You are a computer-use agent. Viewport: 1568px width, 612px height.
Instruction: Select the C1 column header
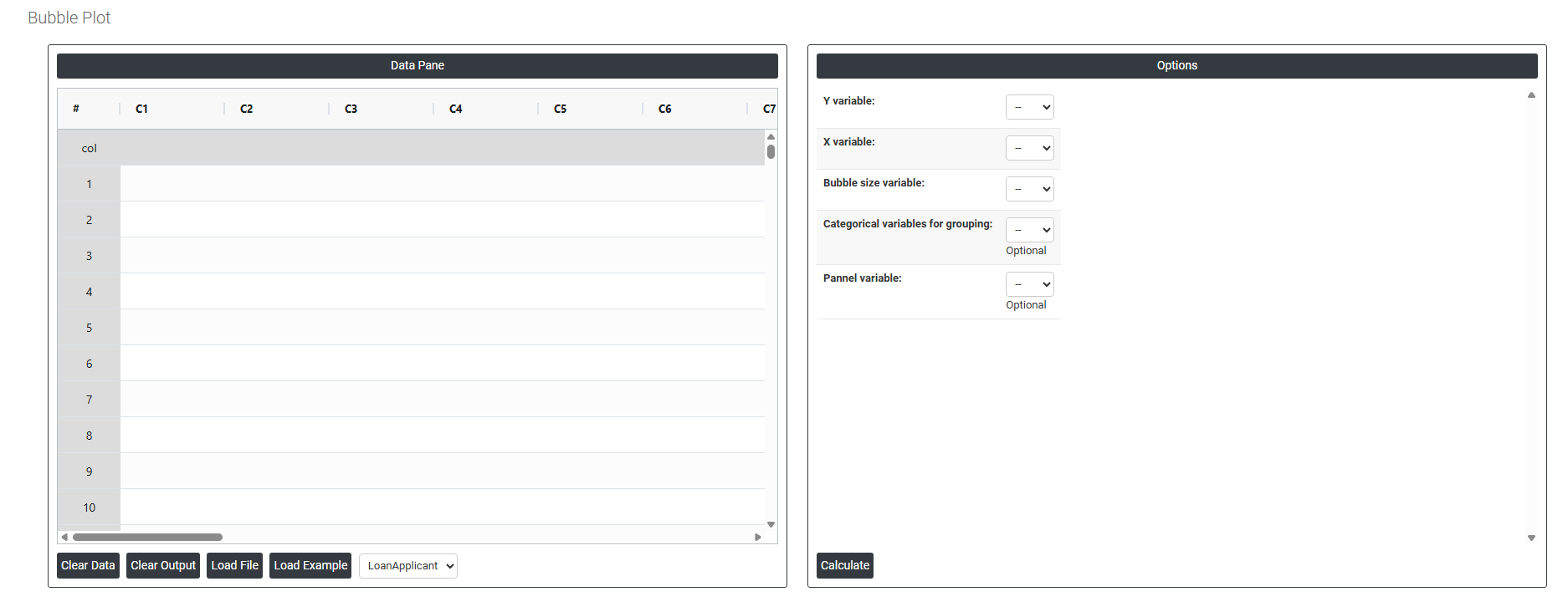tap(142, 109)
